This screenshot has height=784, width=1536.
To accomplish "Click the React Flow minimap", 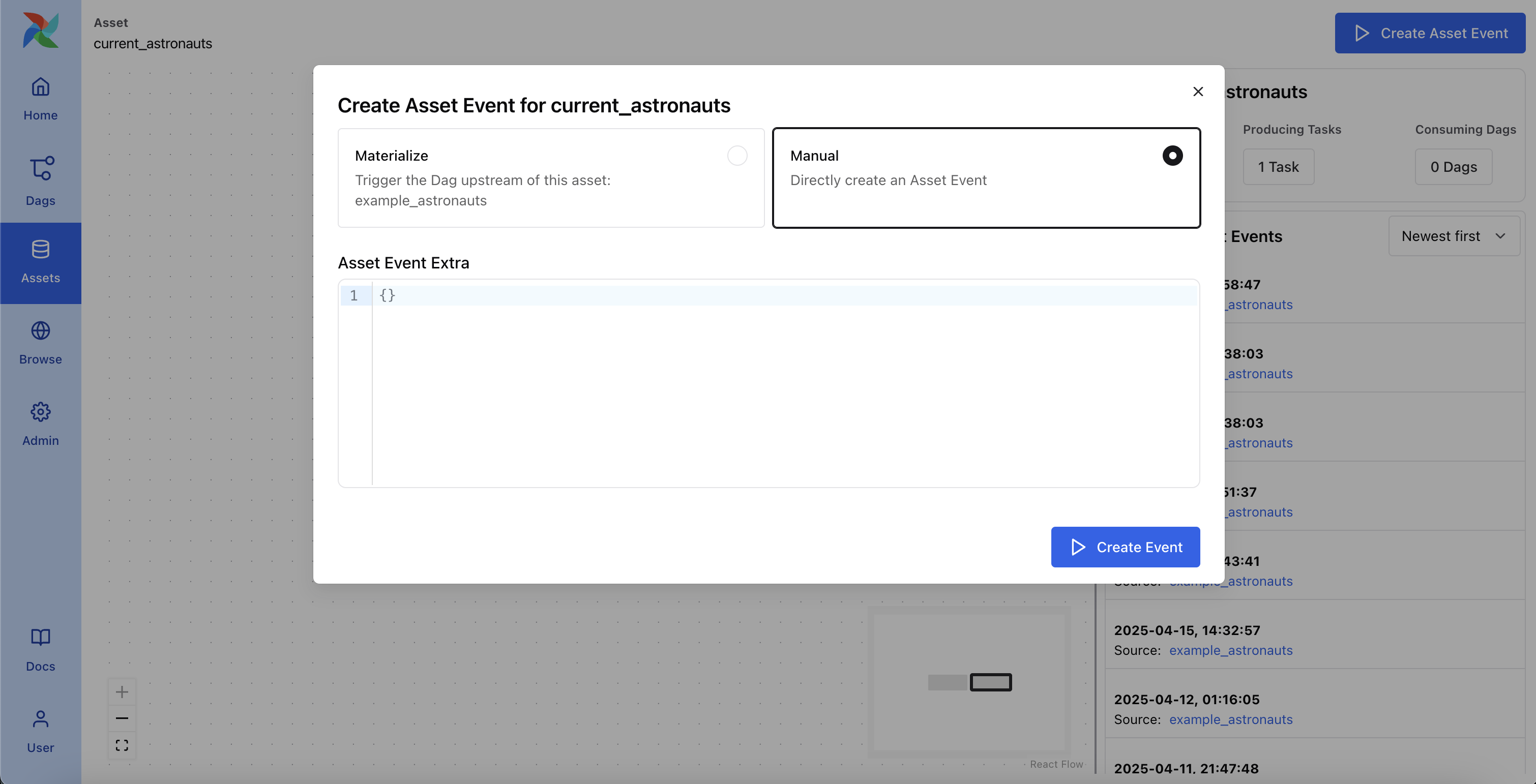I will [x=969, y=682].
